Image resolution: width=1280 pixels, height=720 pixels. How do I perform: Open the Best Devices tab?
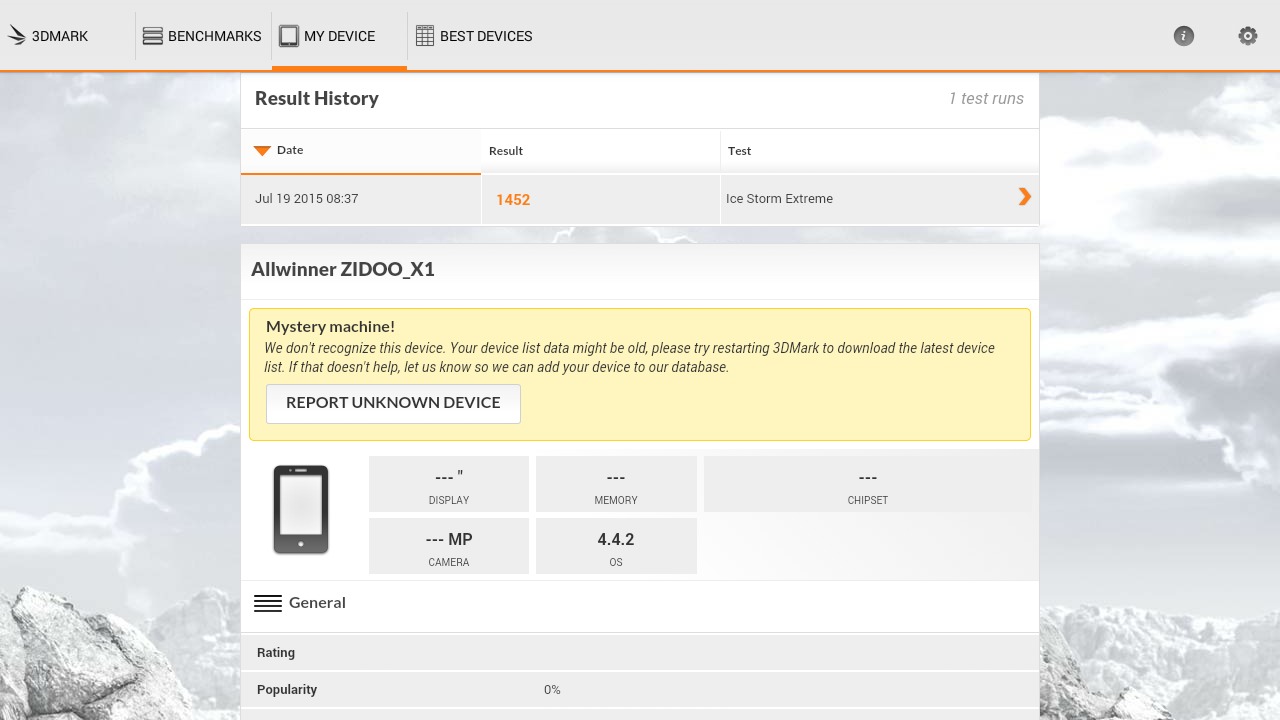coord(474,36)
